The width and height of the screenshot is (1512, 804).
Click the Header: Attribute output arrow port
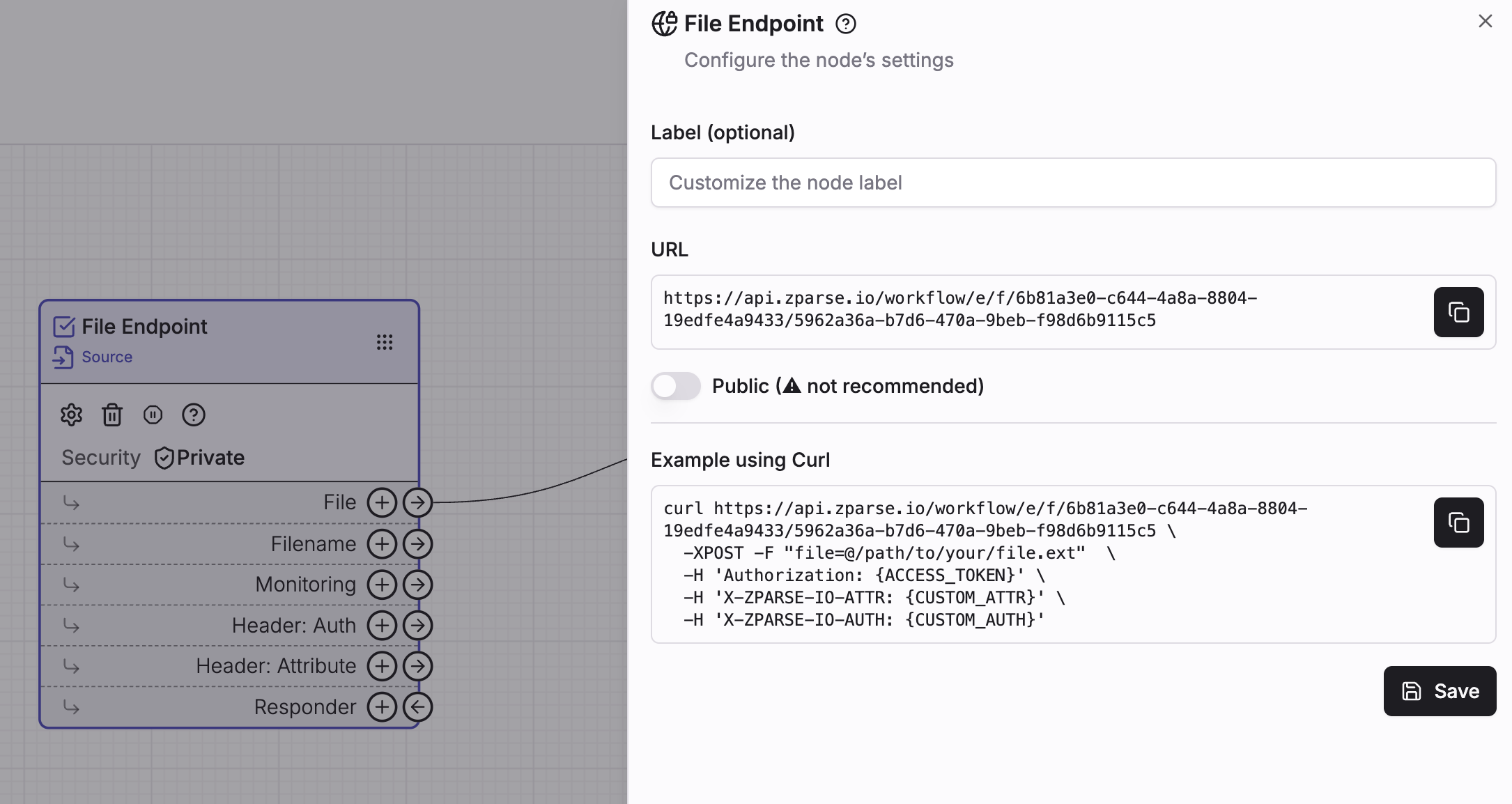coord(417,666)
